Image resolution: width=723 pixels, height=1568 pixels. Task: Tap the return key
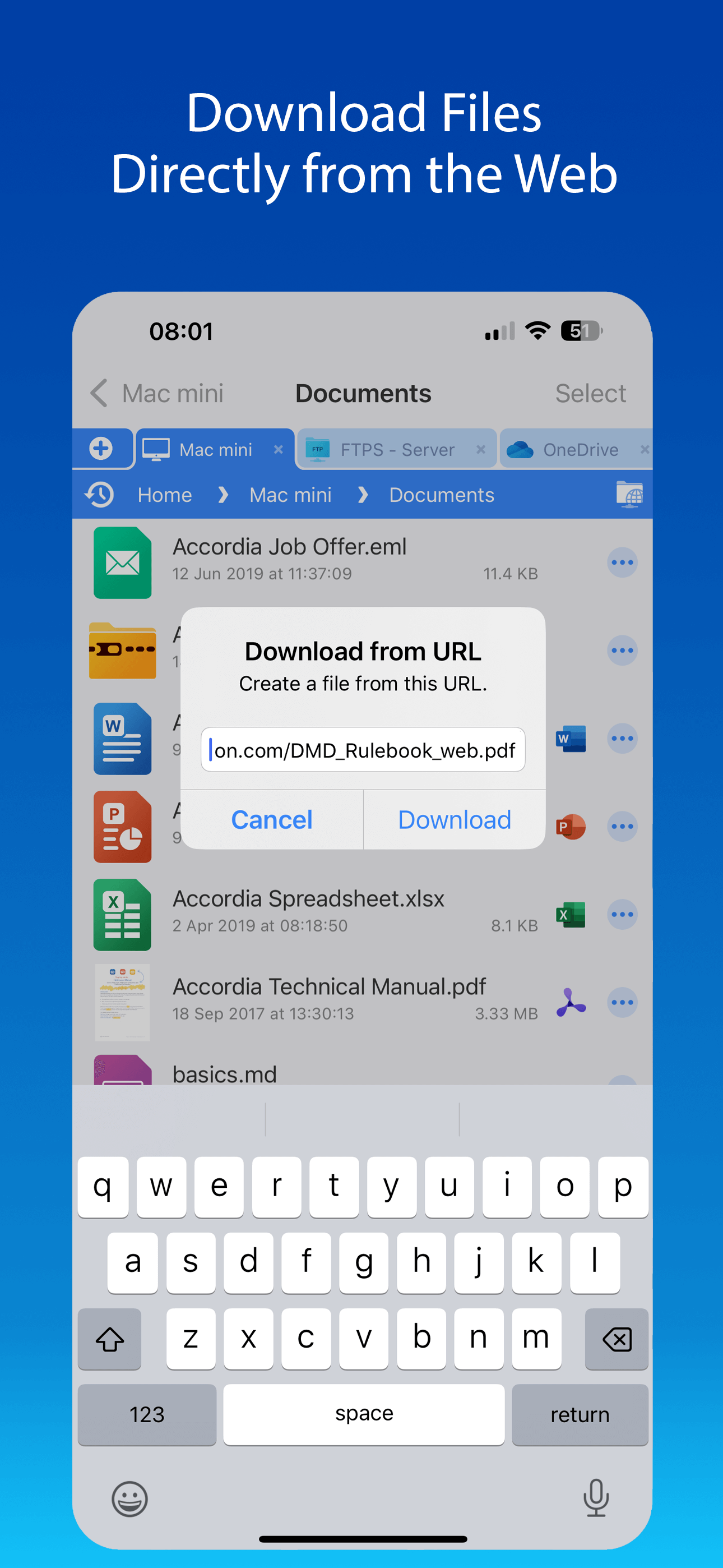pos(580,1414)
